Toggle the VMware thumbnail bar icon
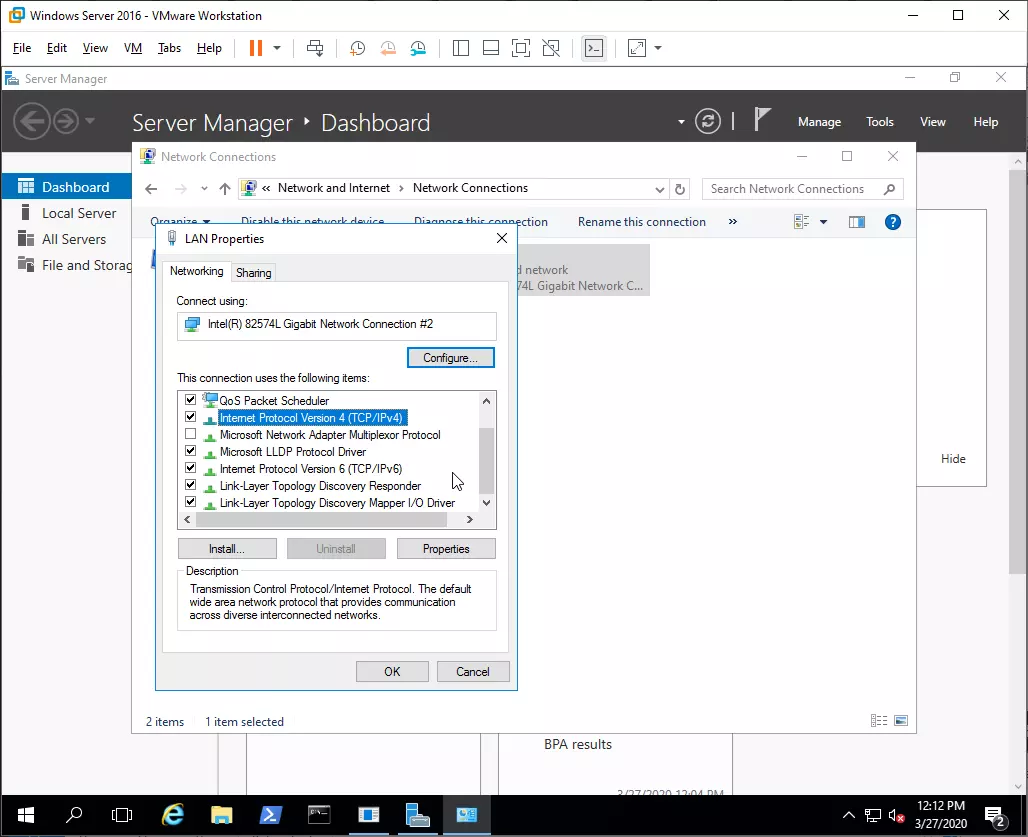Image resolution: width=1028 pixels, height=837 pixels. coord(491,48)
